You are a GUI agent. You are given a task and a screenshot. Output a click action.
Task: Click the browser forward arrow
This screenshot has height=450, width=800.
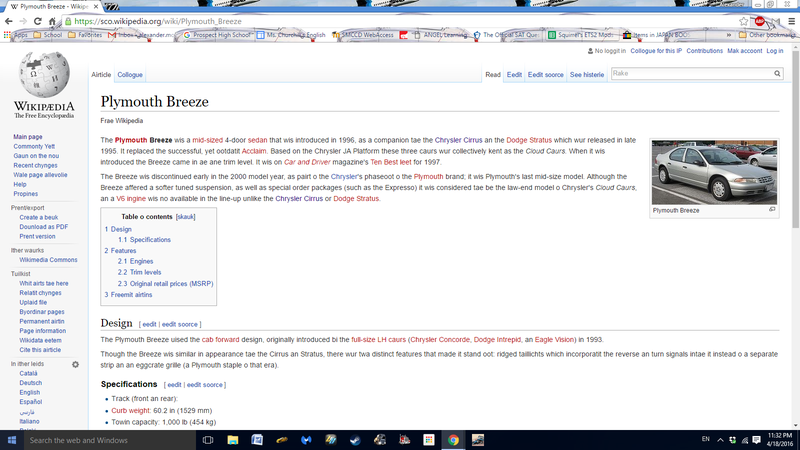click(23, 21)
